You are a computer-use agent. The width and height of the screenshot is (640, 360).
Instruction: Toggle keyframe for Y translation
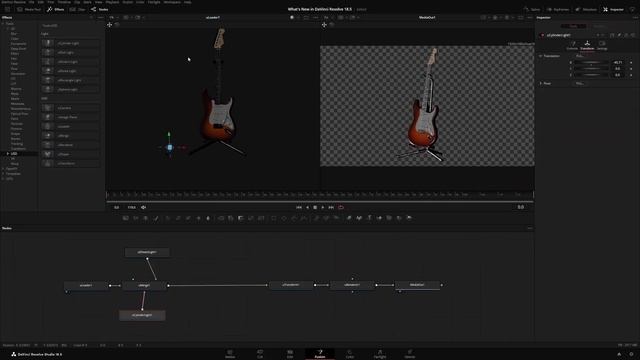631,69
